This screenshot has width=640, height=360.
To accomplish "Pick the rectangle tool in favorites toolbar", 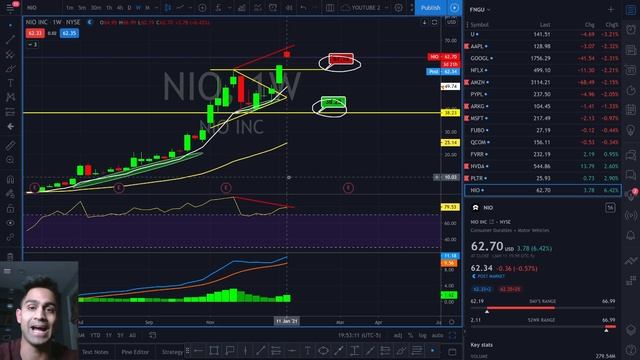I will click(x=213, y=350).
